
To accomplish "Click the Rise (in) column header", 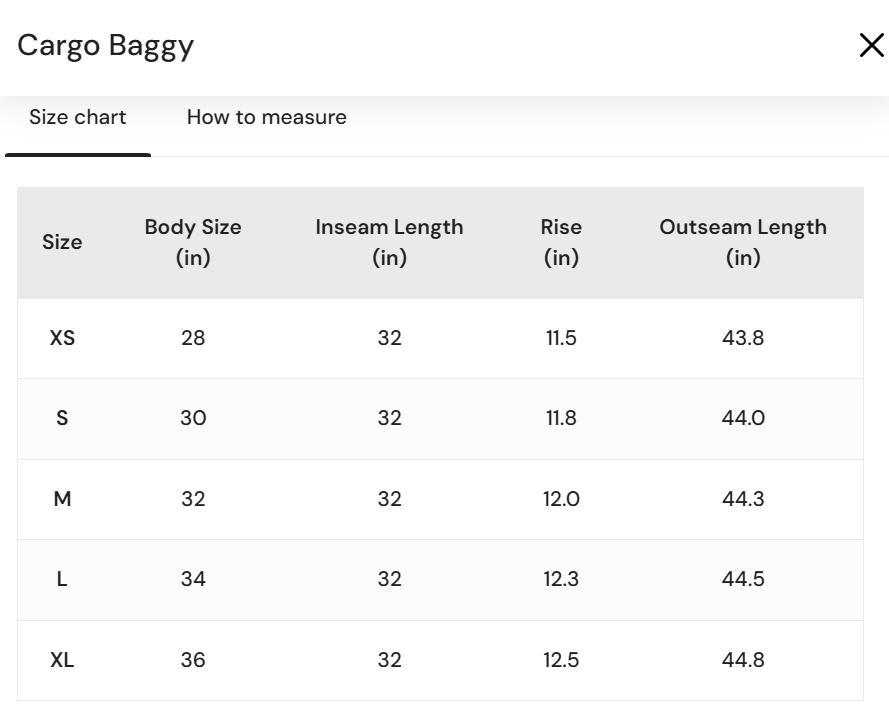I will coord(561,242).
